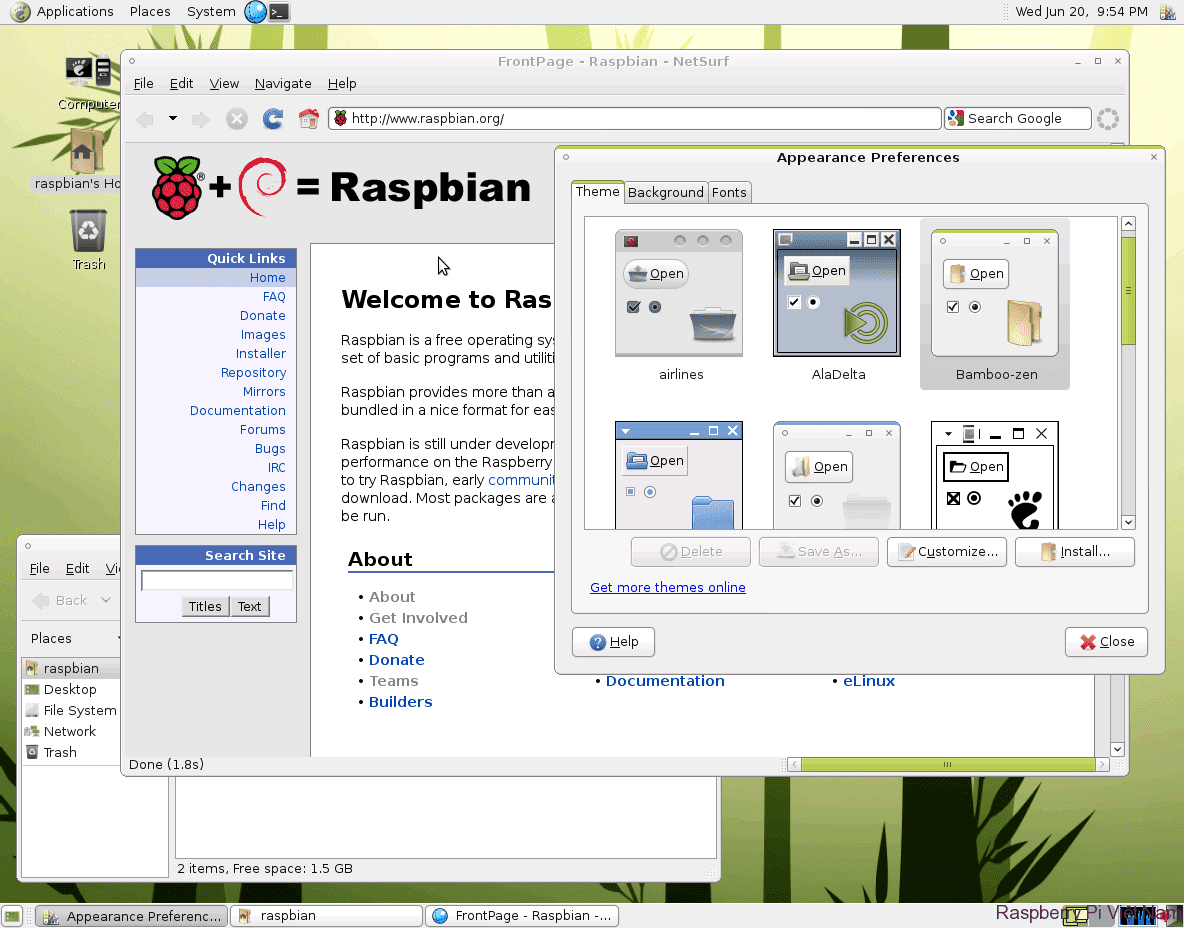Viewport: 1184px width, 928px height.
Task: Open the Navigate menu in NetSurf
Action: pyautogui.click(x=283, y=84)
